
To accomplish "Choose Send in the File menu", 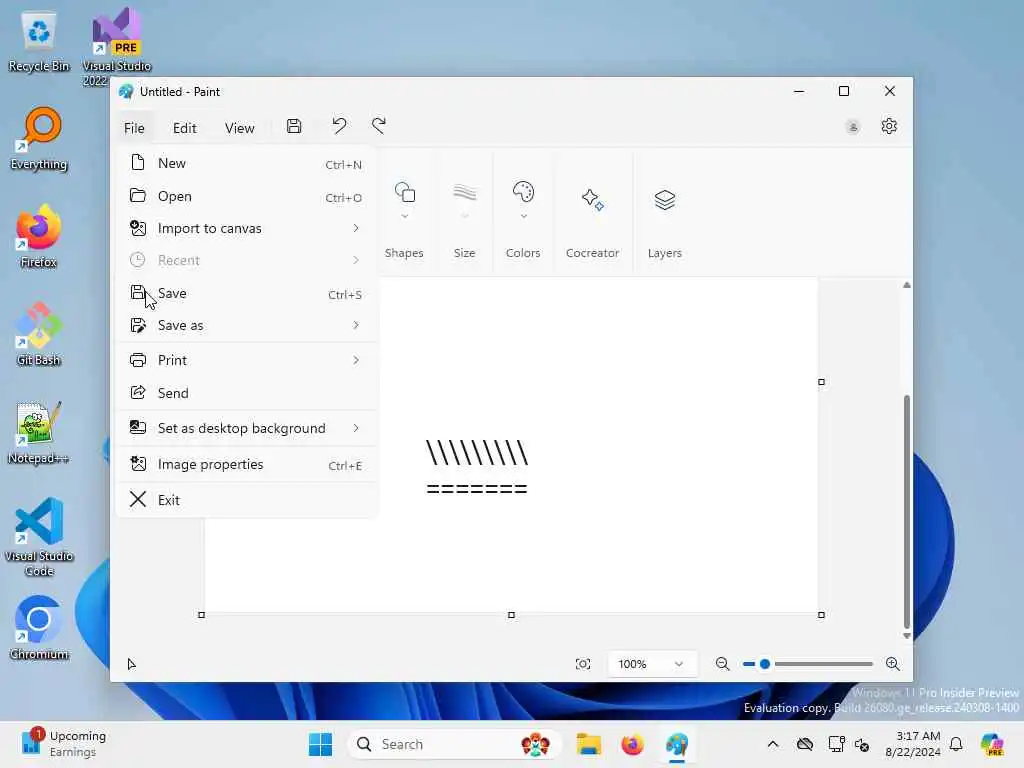I will pyautogui.click(x=246, y=393).
